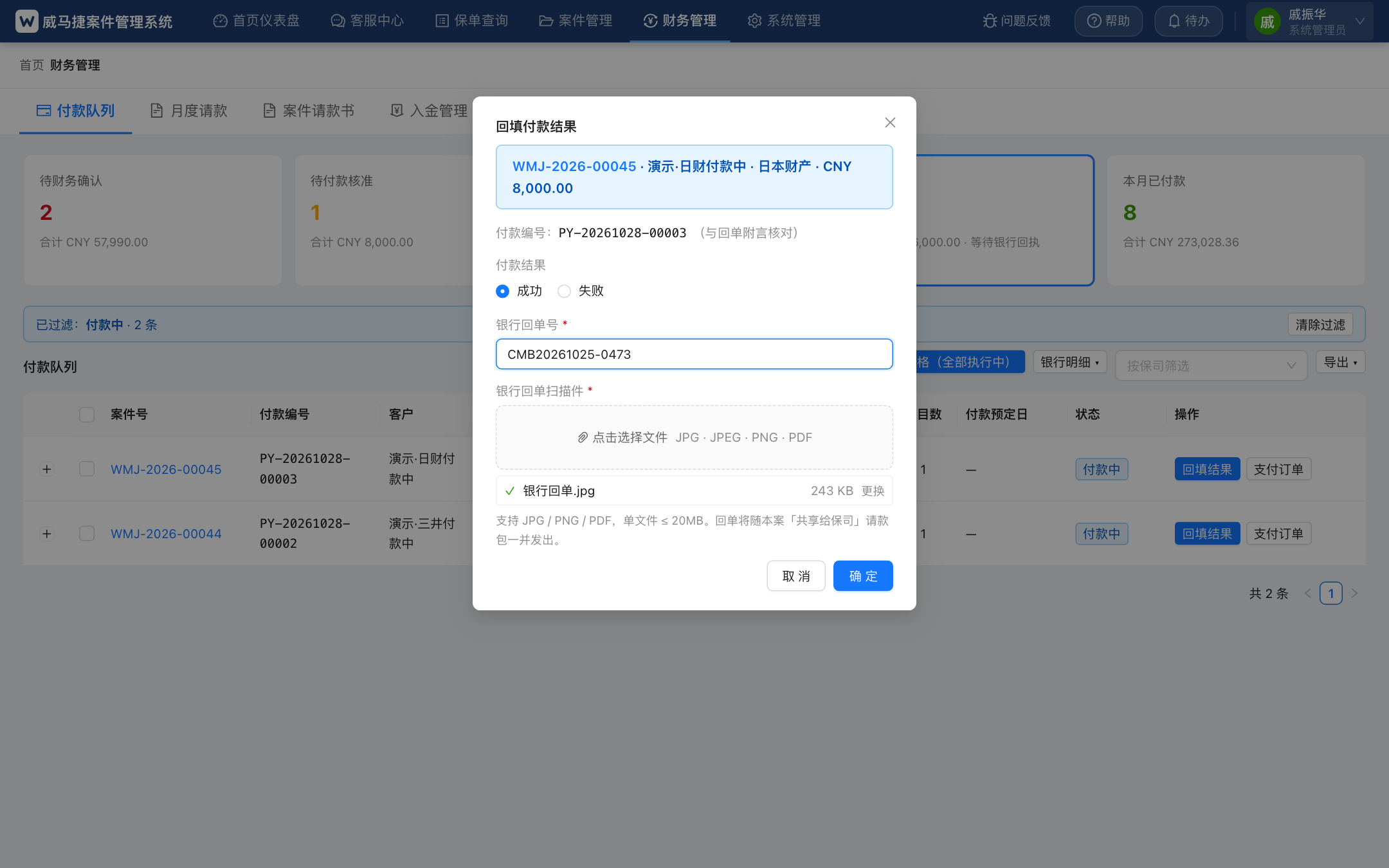Select 财务管理 in top navigation

point(680,21)
